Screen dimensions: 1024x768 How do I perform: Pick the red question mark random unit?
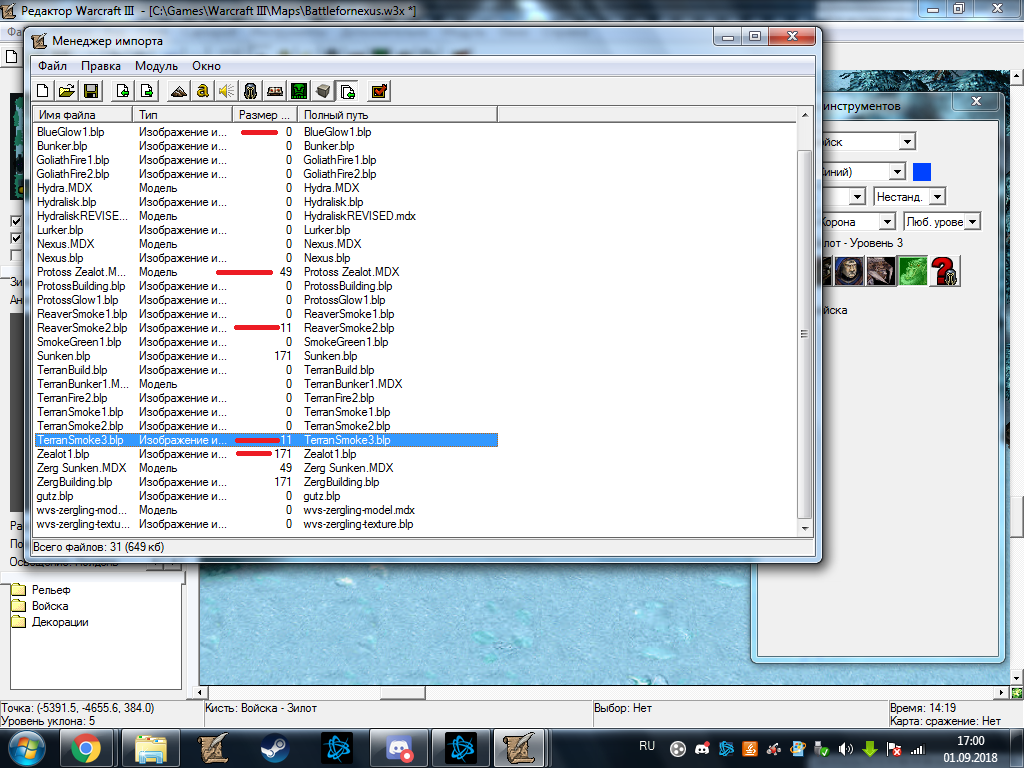945,270
